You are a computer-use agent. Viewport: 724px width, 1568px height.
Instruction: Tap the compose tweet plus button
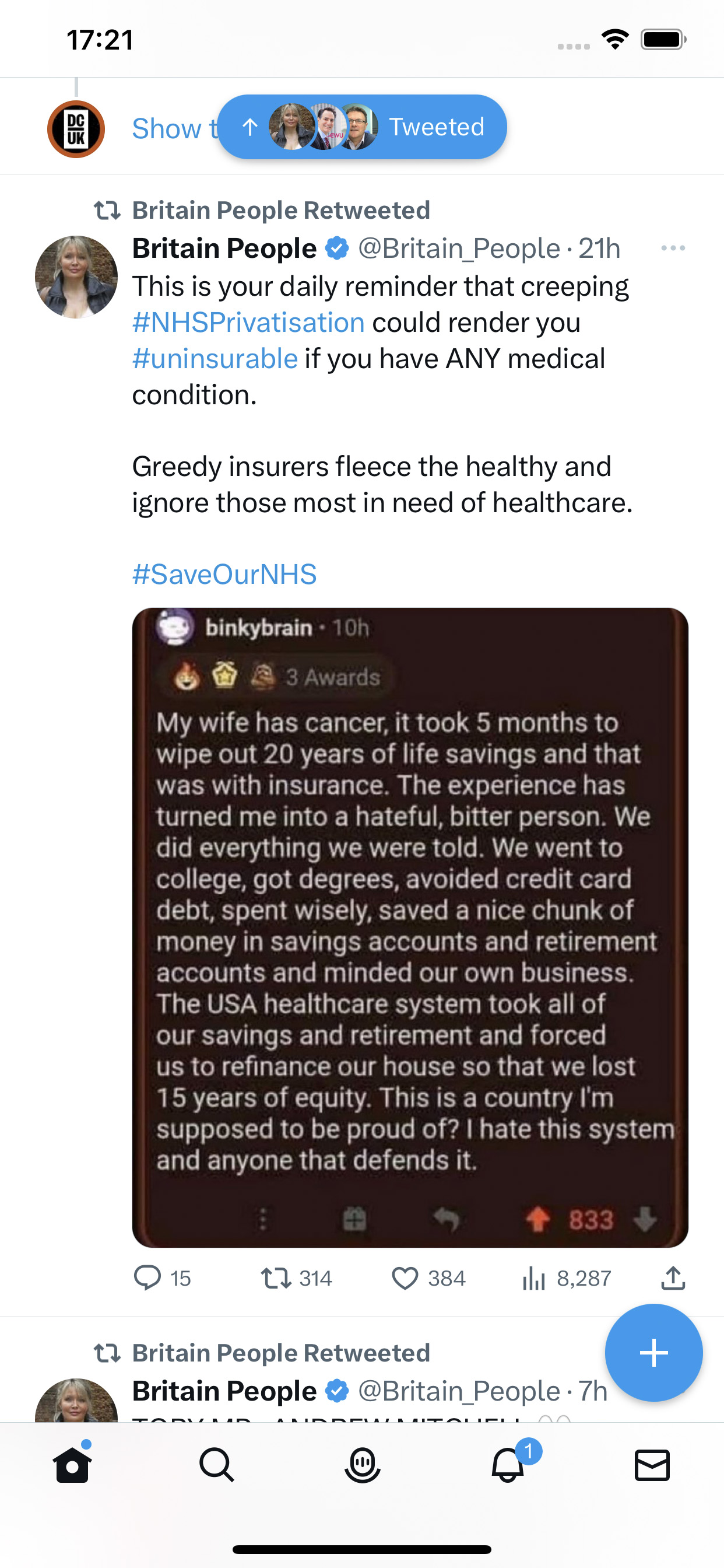(x=654, y=1353)
